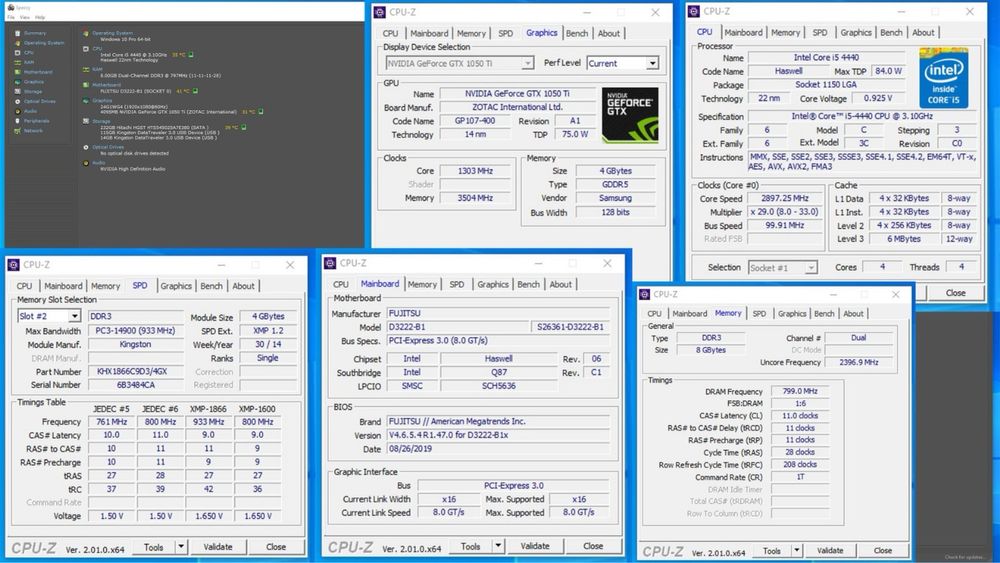The width and height of the screenshot is (1000, 563).
Task: Select Motherboard icon in Speccy sidebar
Action: pyautogui.click(x=17, y=72)
